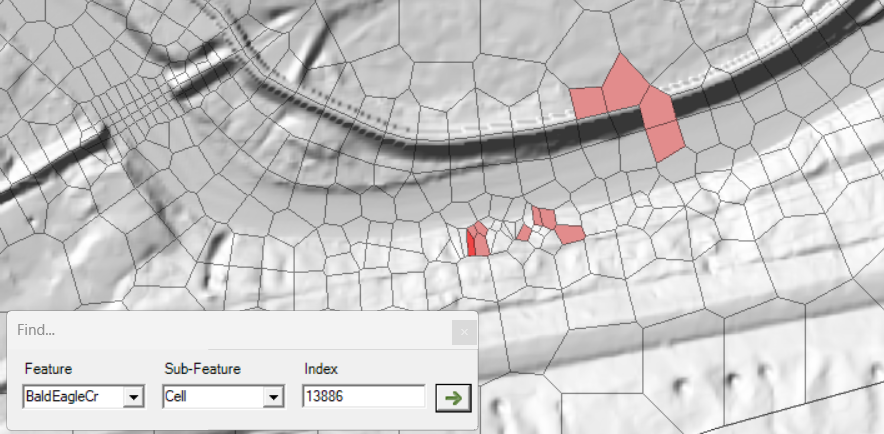Screen dimensions: 884x434
Task: Click the Feature label in Find dialog
Action: 48,369
